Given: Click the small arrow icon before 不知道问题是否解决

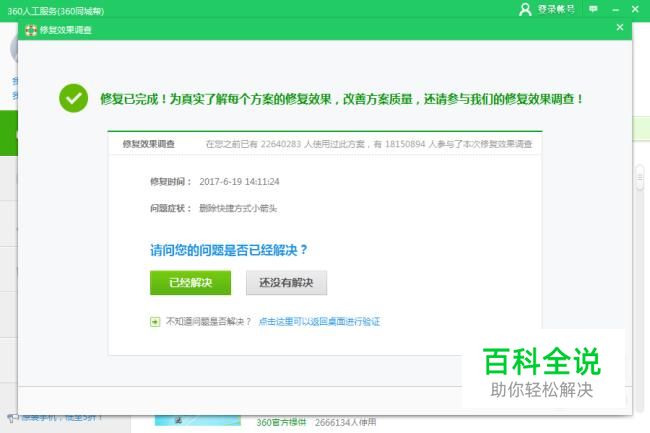Looking at the screenshot, I should tap(155, 322).
